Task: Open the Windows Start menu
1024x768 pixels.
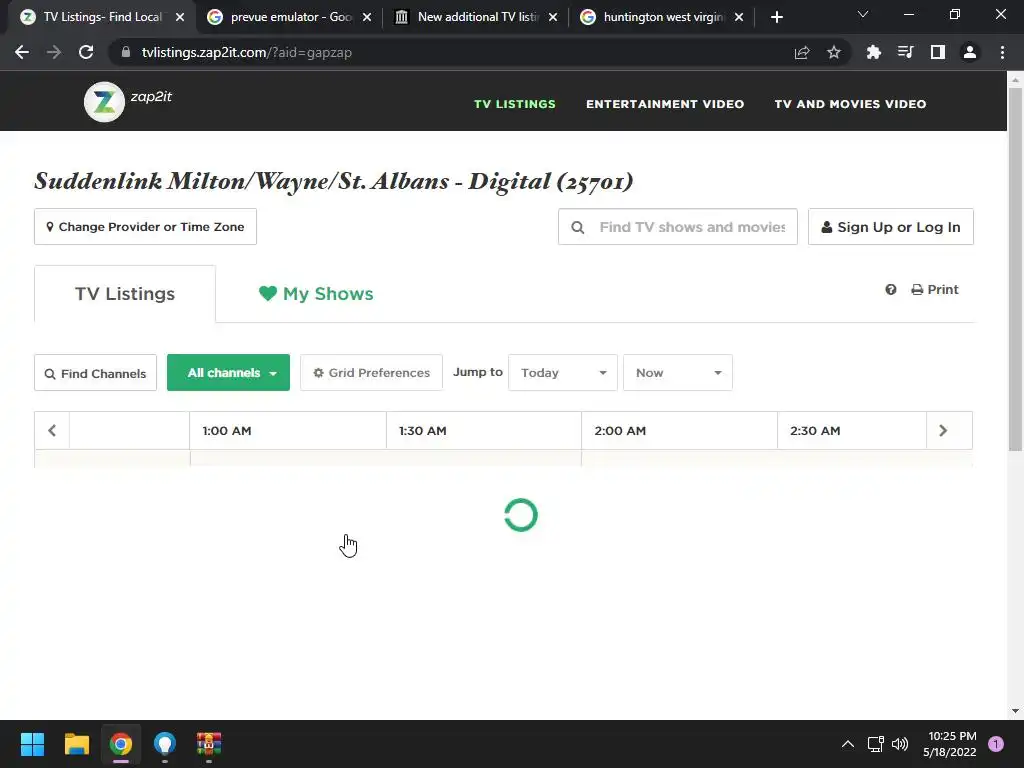Action: 32,744
